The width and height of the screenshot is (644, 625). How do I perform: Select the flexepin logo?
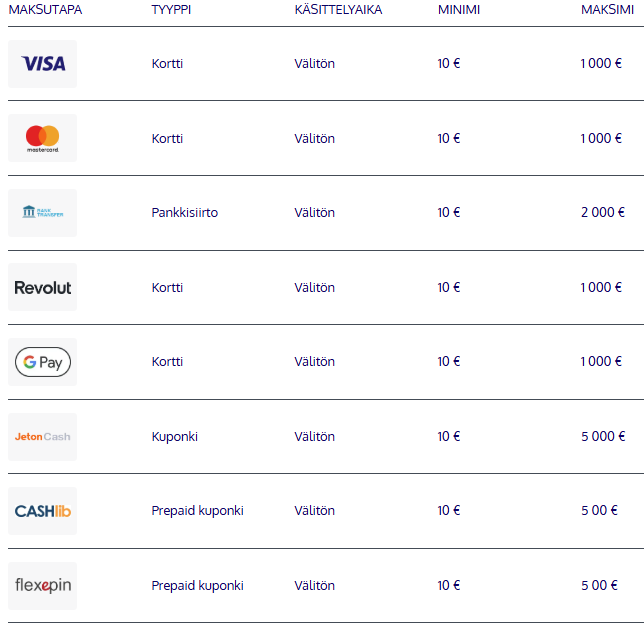coord(43,586)
